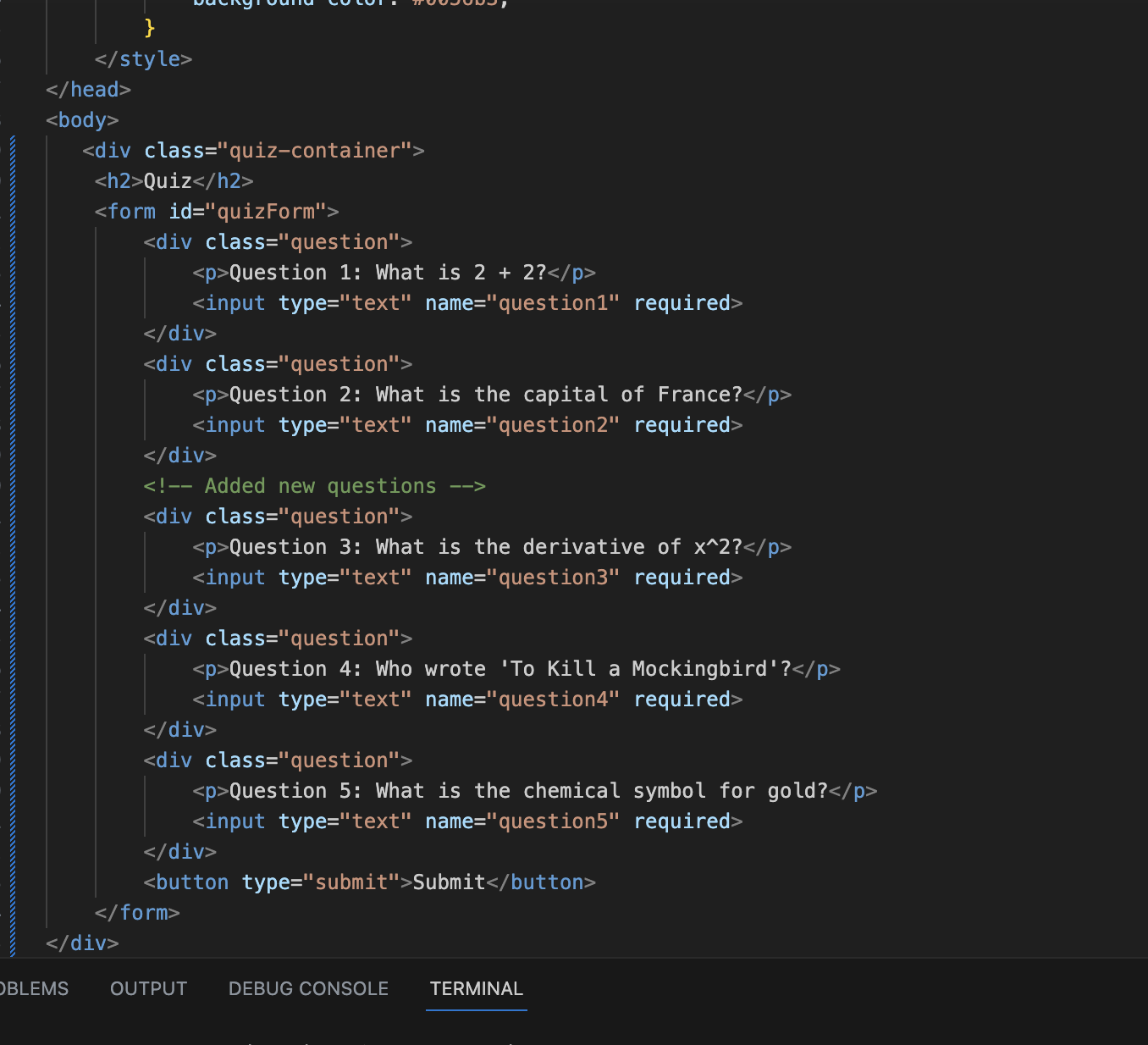This screenshot has height=1045, width=1148.
Task: Click the 'Question 1: What is 2 + 2?' line
Action: point(395,273)
